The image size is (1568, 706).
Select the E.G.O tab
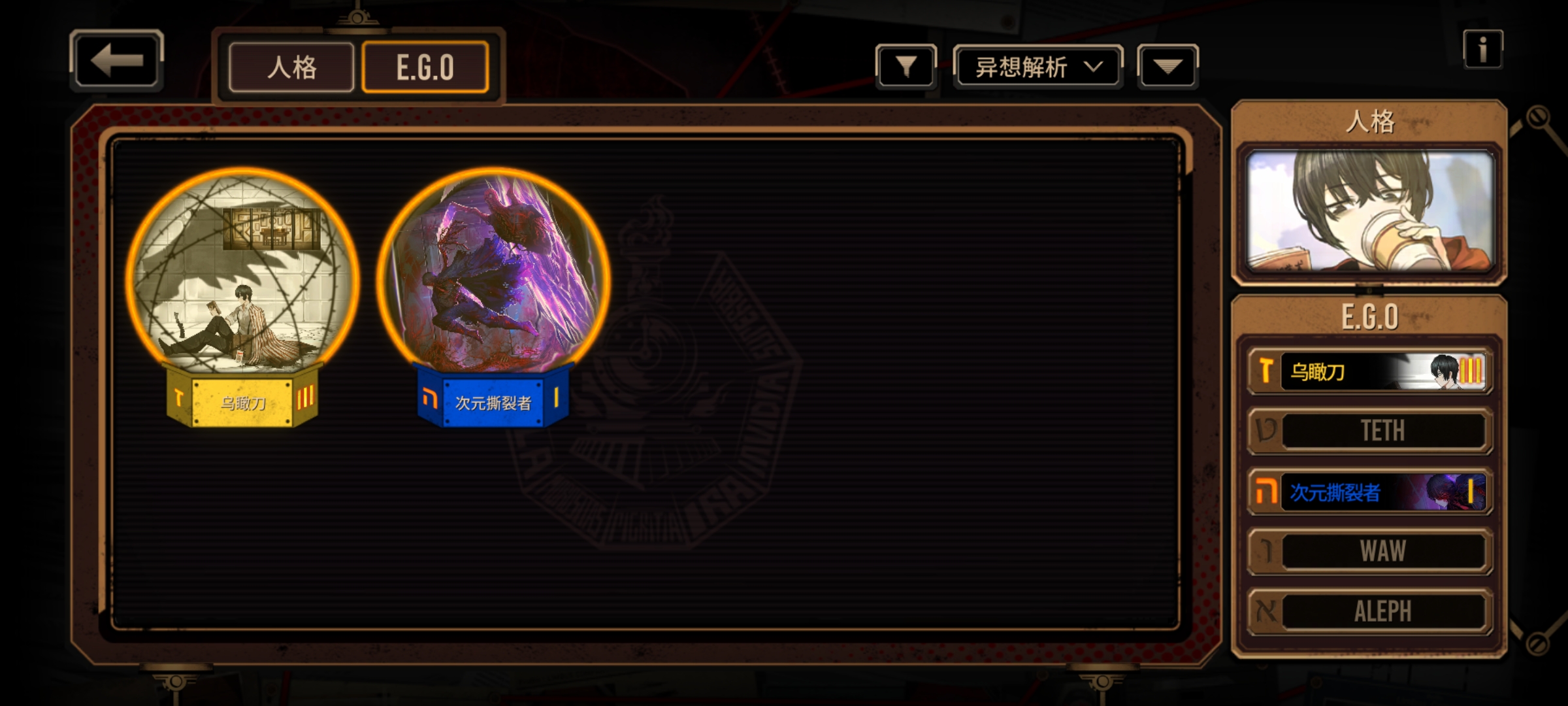pos(425,67)
